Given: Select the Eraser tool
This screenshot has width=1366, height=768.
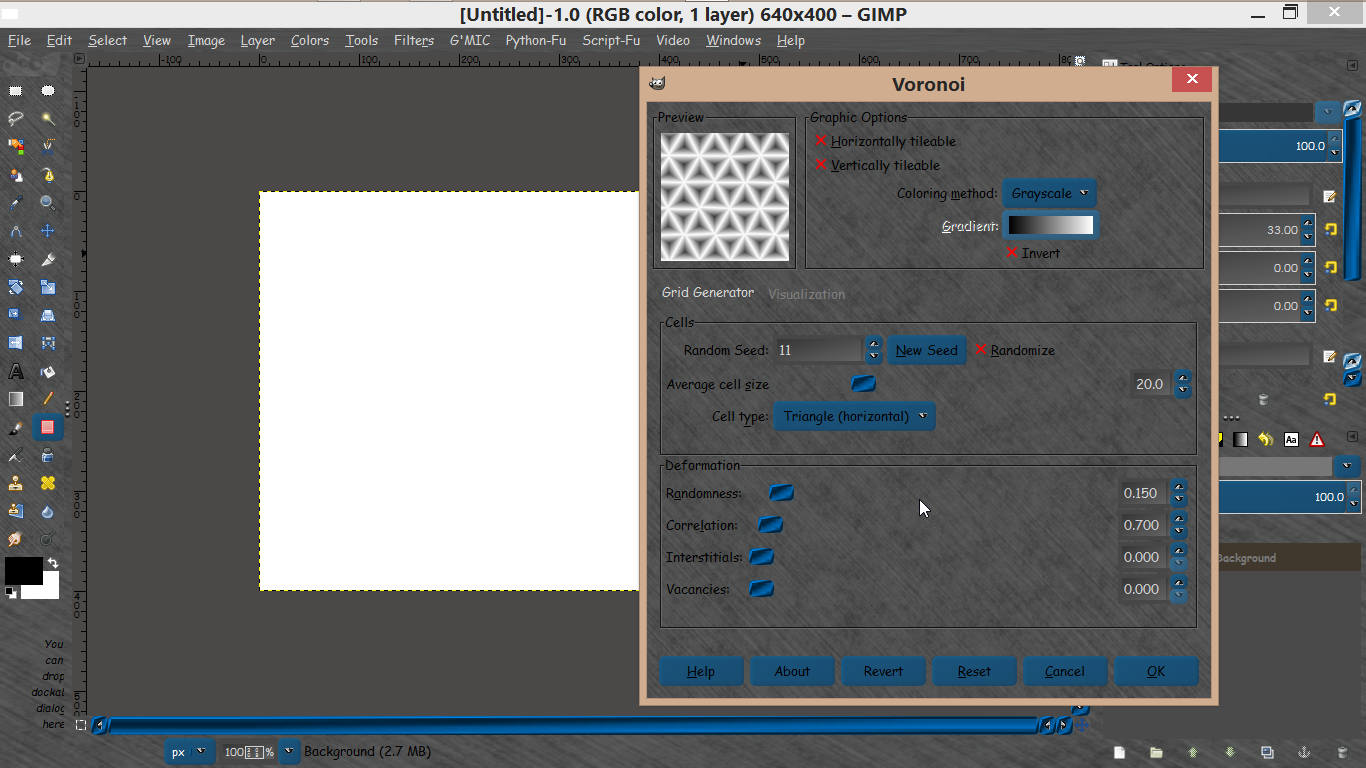Looking at the screenshot, I should 48,427.
